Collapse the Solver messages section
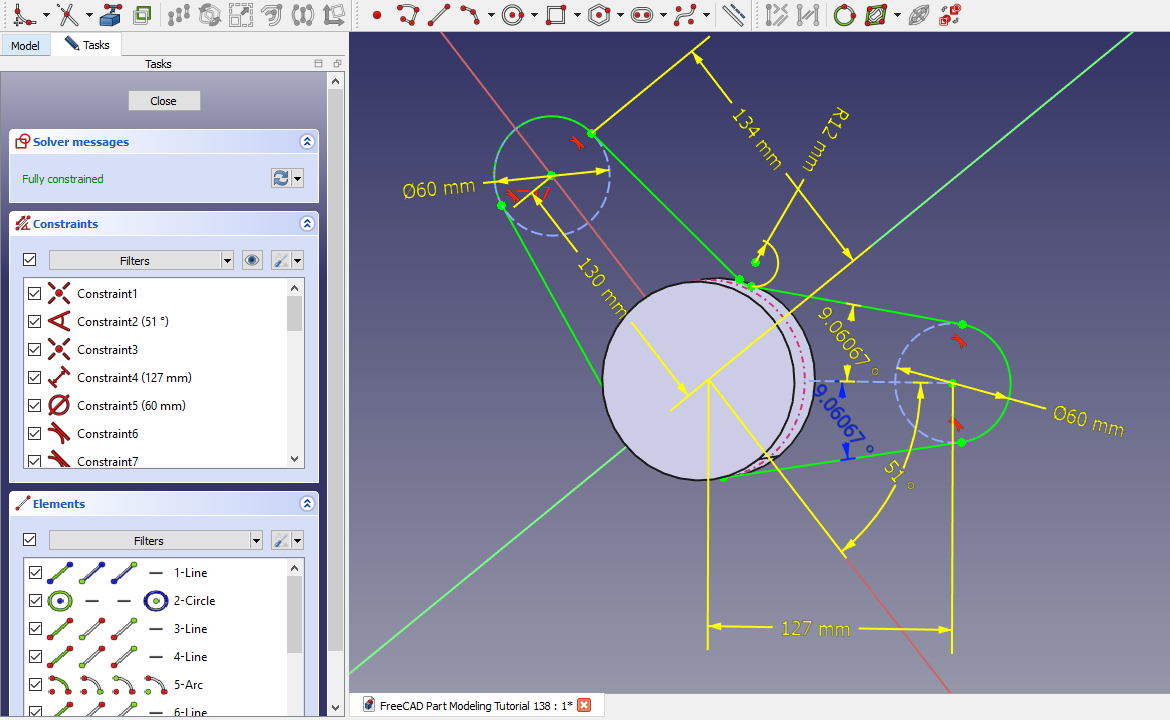Viewport: 1170px width, 720px height. [x=307, y=142]
